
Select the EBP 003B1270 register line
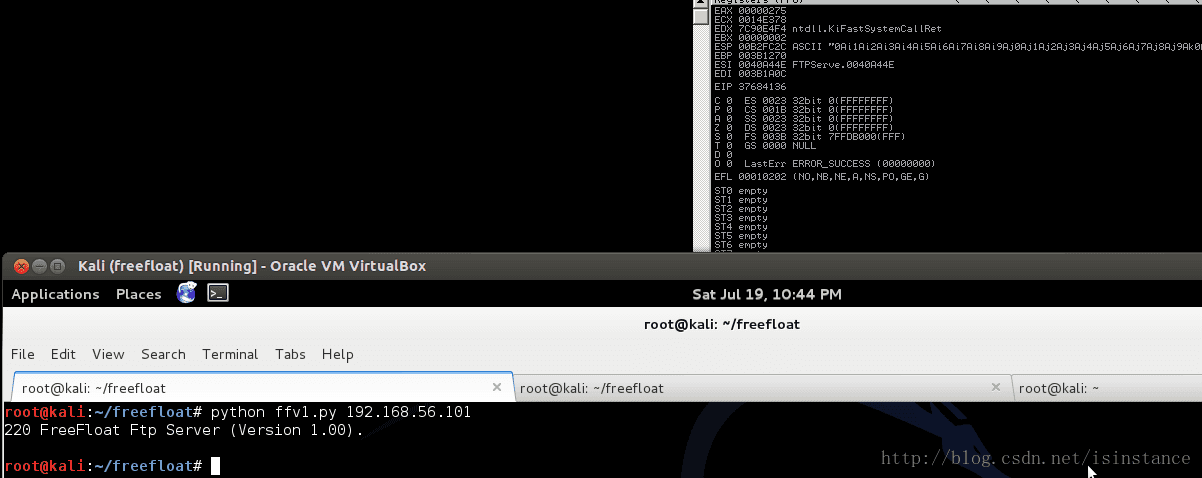tap(750, 56)
